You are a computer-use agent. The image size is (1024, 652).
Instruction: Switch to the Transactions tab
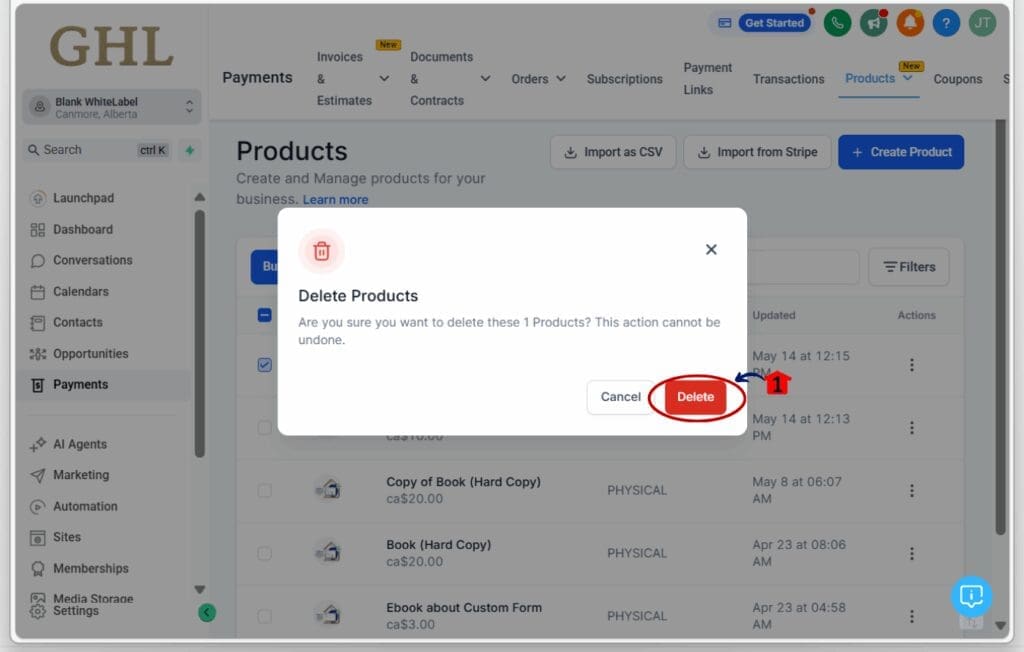pyautogui.click(x=788, y=79)
